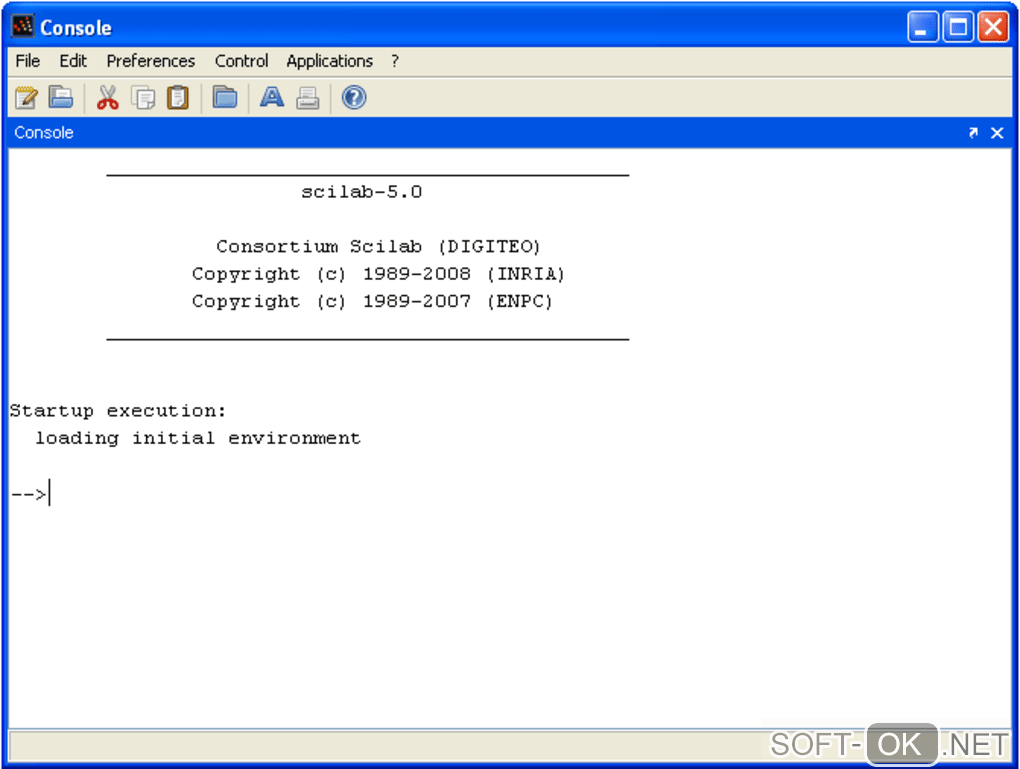The width and height of the screenshot is (1020, 769).
Task: Undock the Console panel with arrow icon
Action: [x=973, y=133]
